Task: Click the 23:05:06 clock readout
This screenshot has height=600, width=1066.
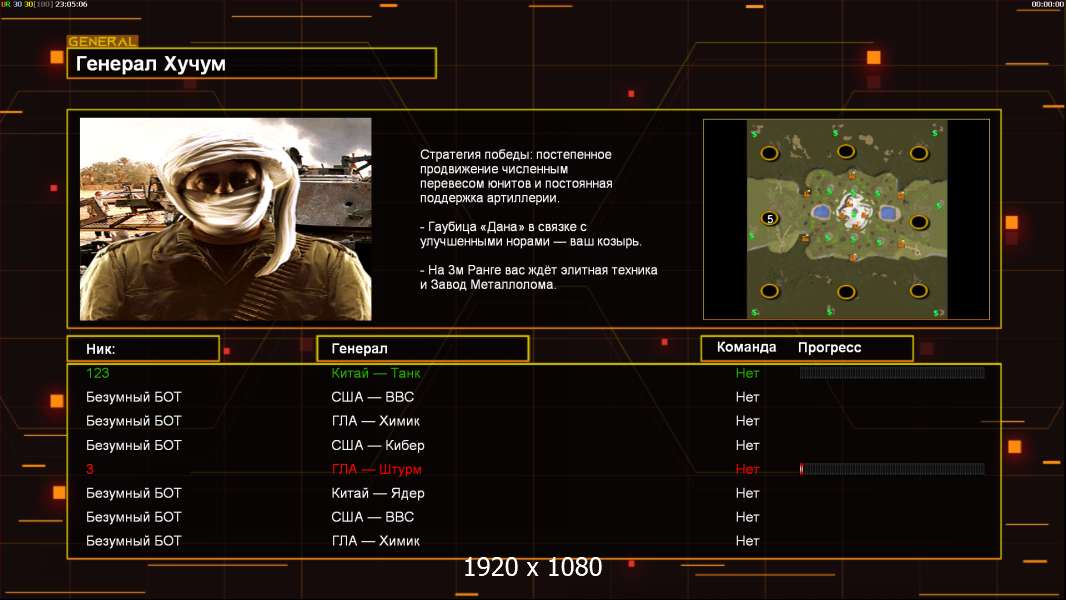Action: point(69,4)
